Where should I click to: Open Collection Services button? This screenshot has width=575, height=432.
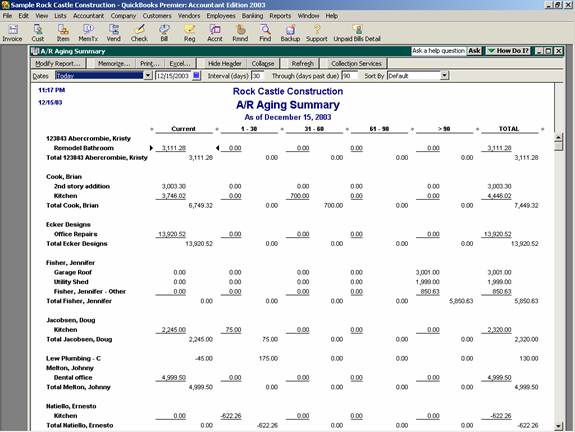coord(356,63)
